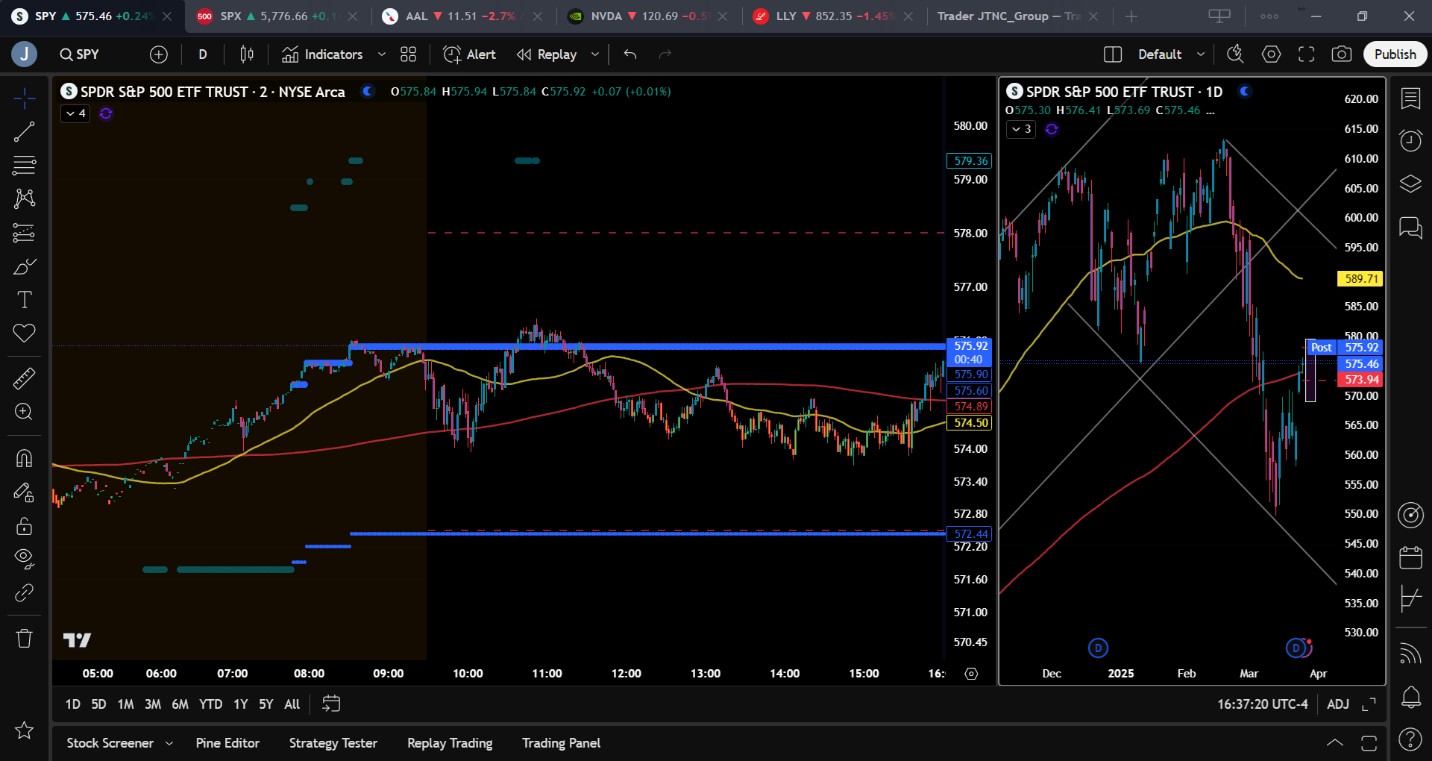1432x761 pixels.
Task: Select the crosshair cursor tool
Action: pyautogui.click(x=24, y=98)
